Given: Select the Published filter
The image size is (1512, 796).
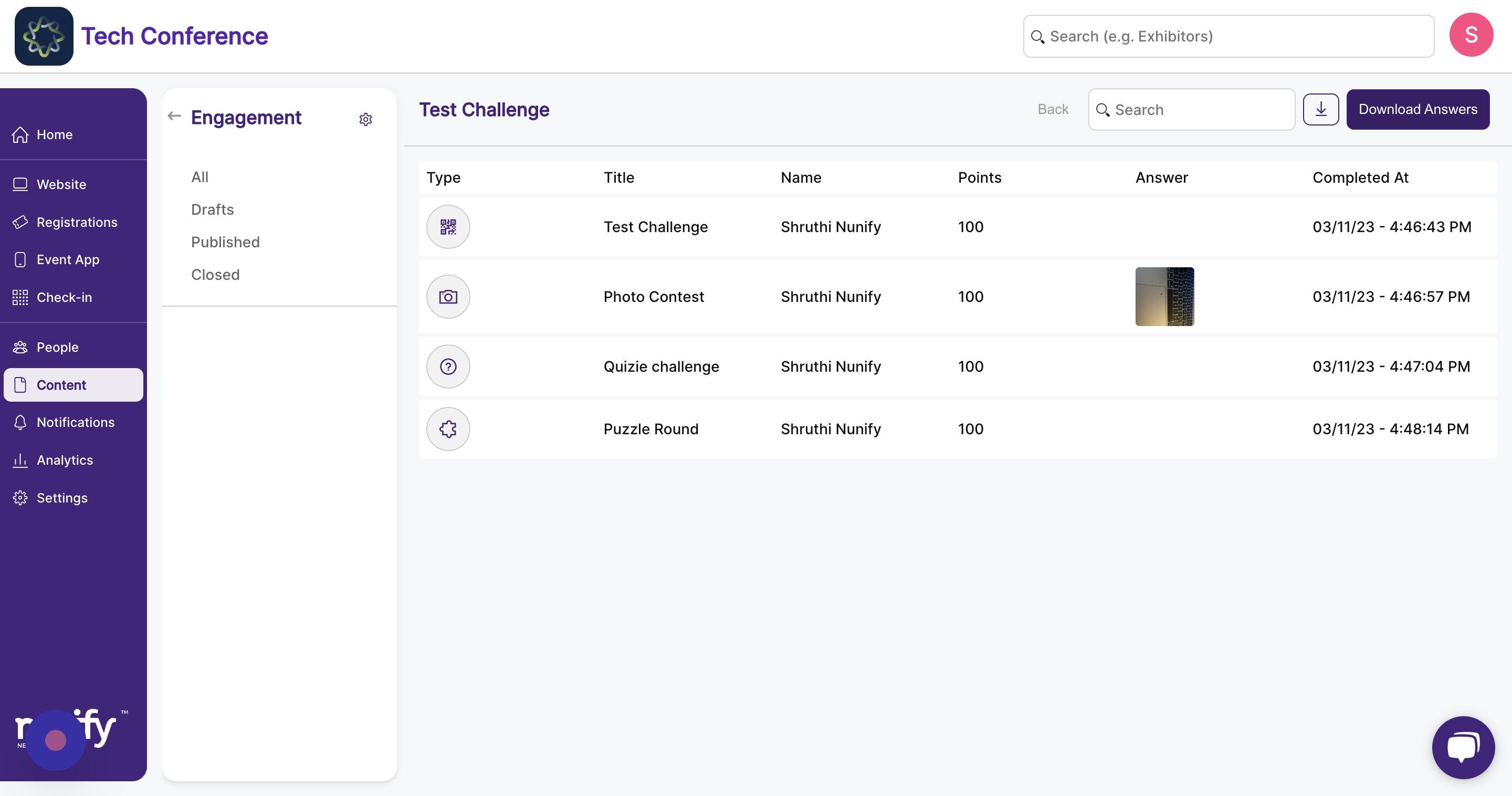Looking at the screenshot, I should pos(225,242).
